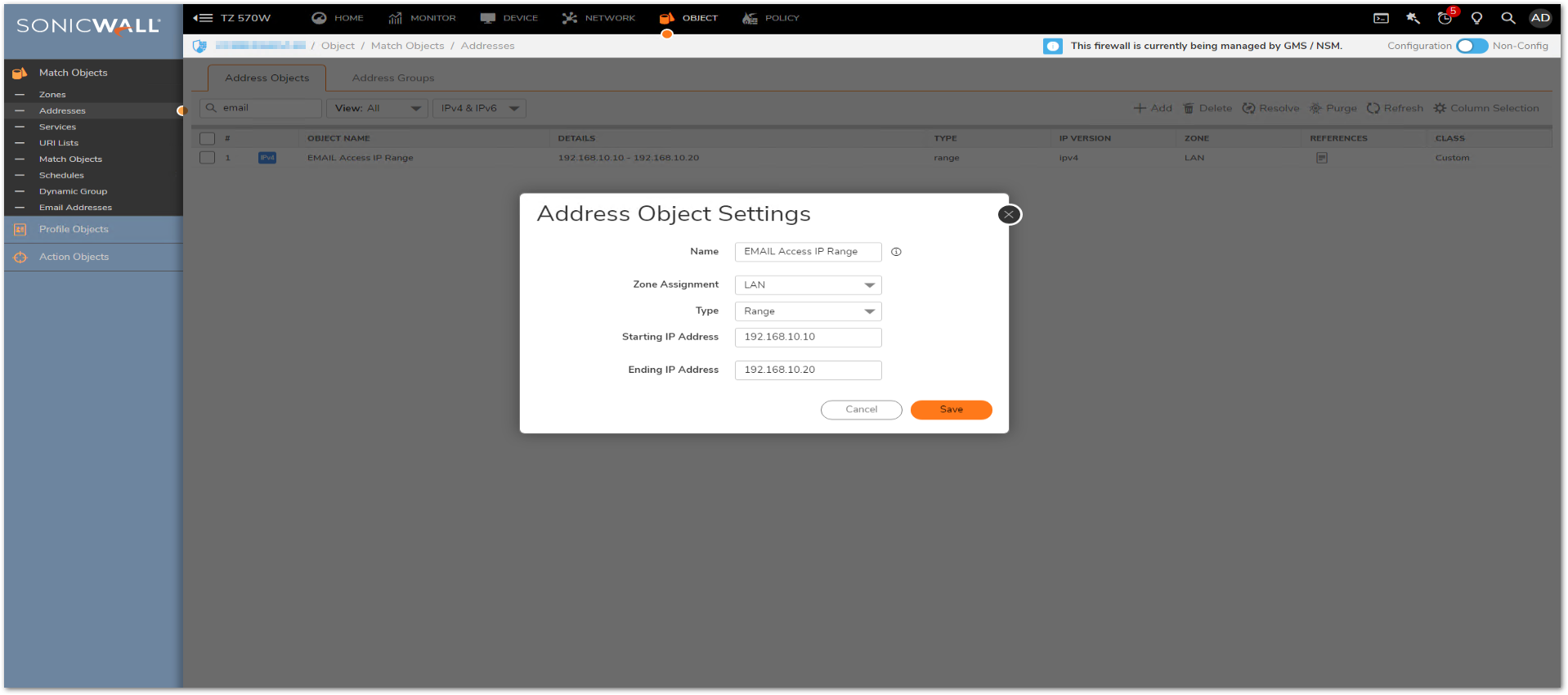Sort by OBJECT NAME column header
This screenshot has height=695, width=1568.
click(x=338, y=138)
